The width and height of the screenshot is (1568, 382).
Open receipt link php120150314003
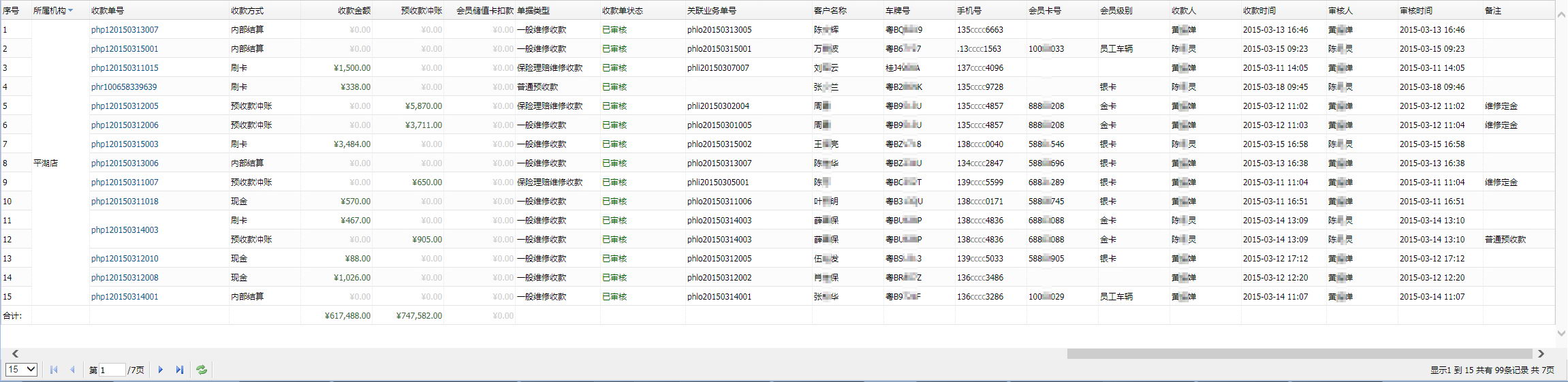pyautogui.click(x=125, y=230)
